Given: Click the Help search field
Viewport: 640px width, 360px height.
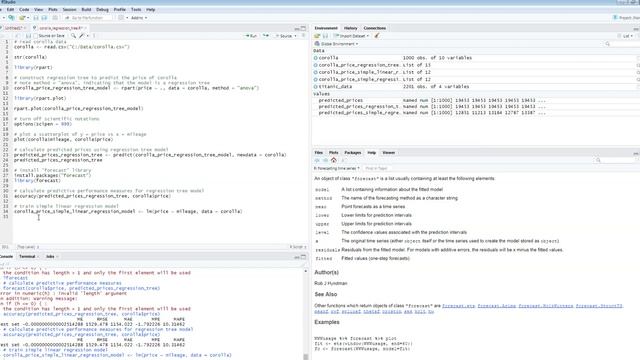Looking at the screenshot, I should point(616,160).
